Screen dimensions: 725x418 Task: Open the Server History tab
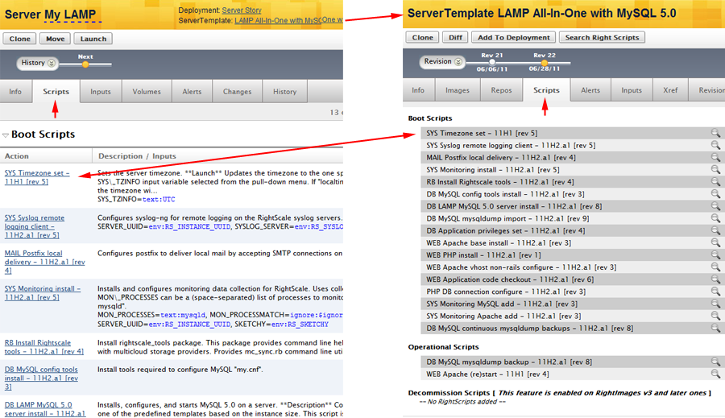[285, 92]
